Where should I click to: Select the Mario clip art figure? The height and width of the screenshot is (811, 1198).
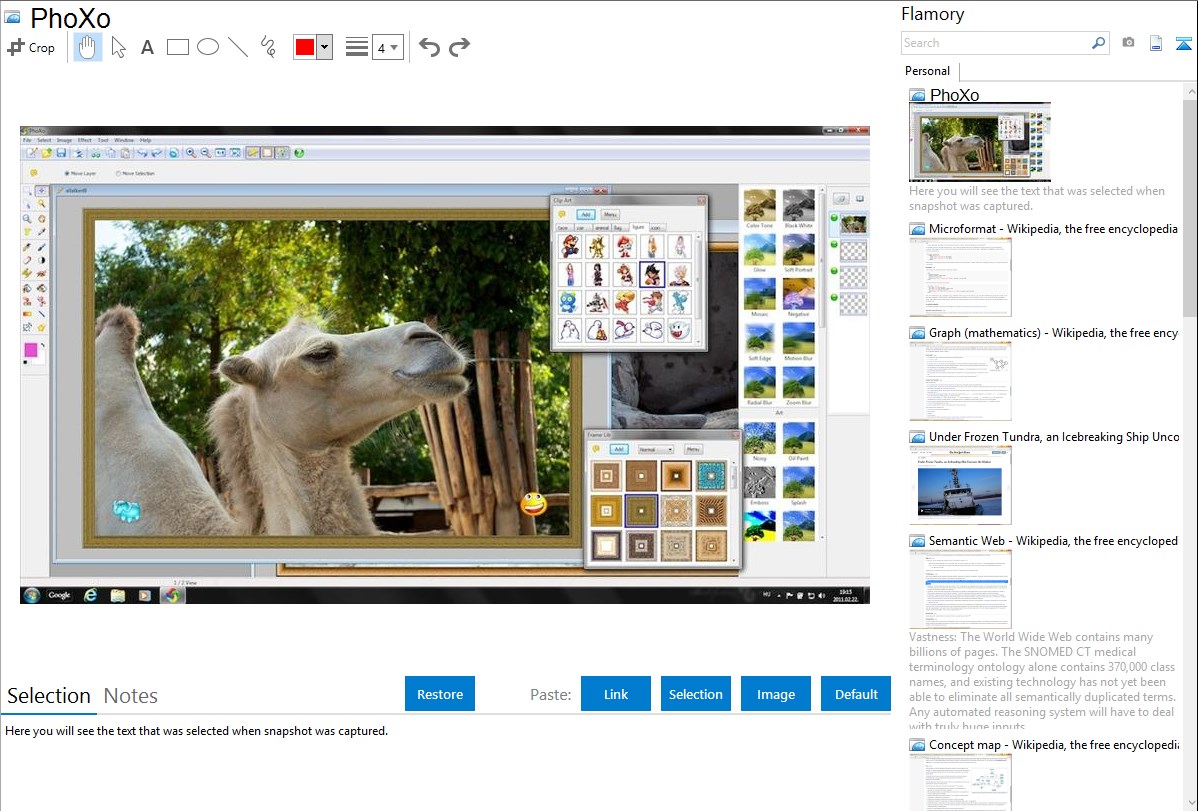(570, 245)
